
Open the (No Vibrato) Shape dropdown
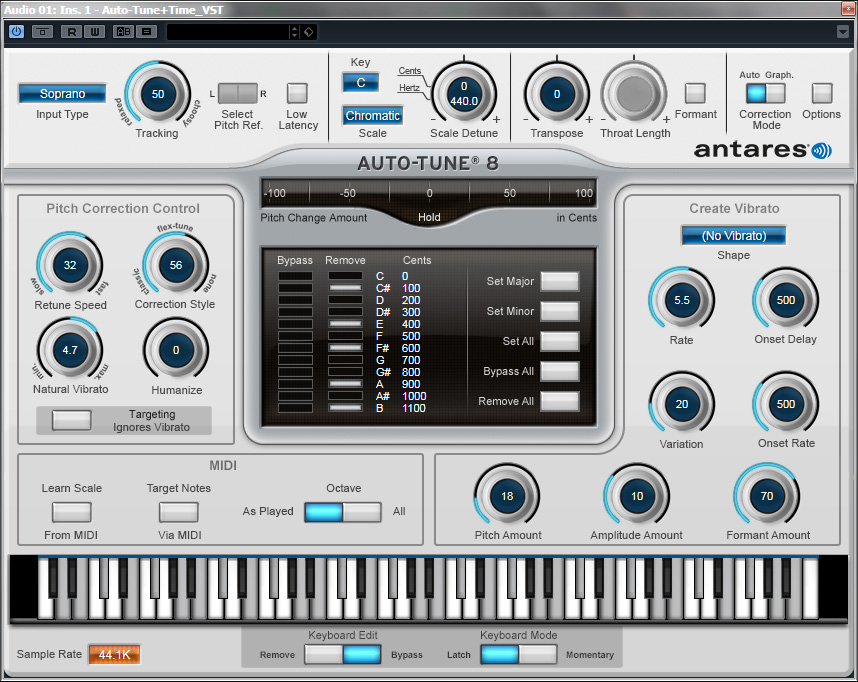click(733, 236)
